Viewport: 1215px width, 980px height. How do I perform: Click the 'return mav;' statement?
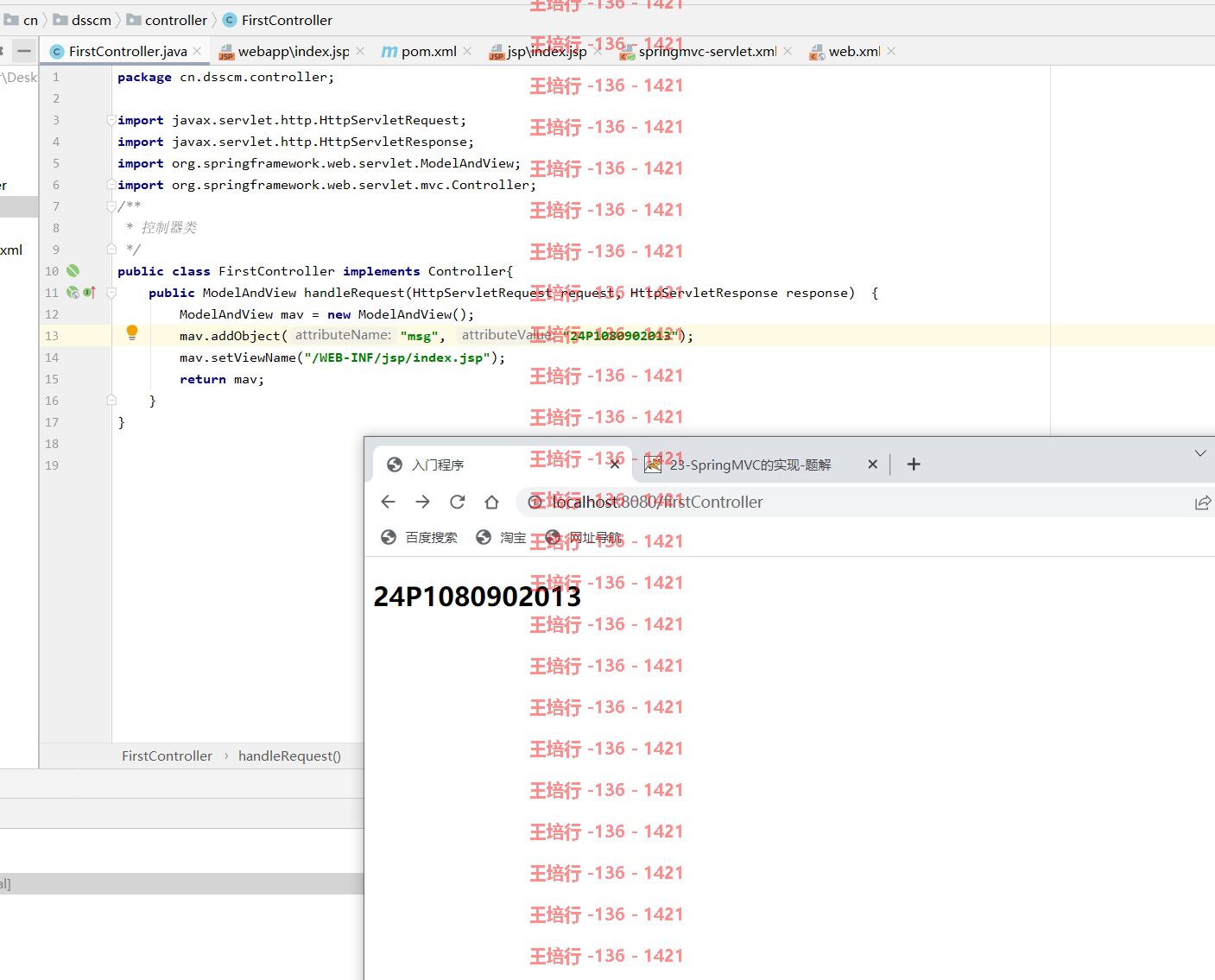tap(222, 379)
